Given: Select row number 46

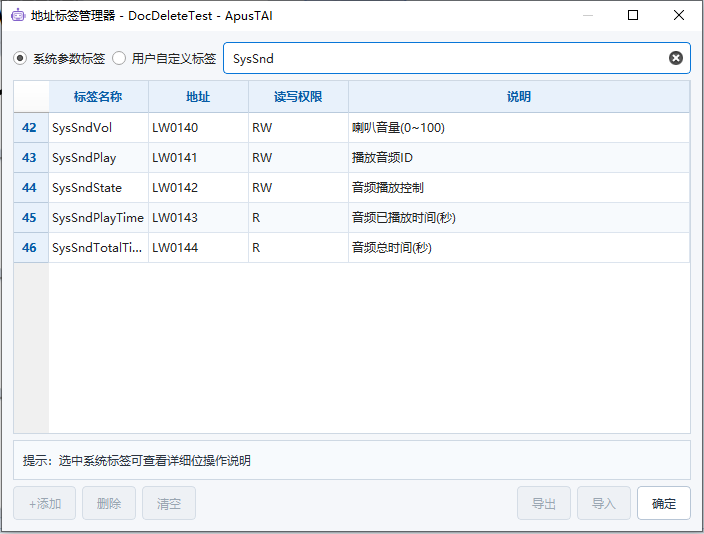Looking at the screenshot, I should (x=30, y=247).
